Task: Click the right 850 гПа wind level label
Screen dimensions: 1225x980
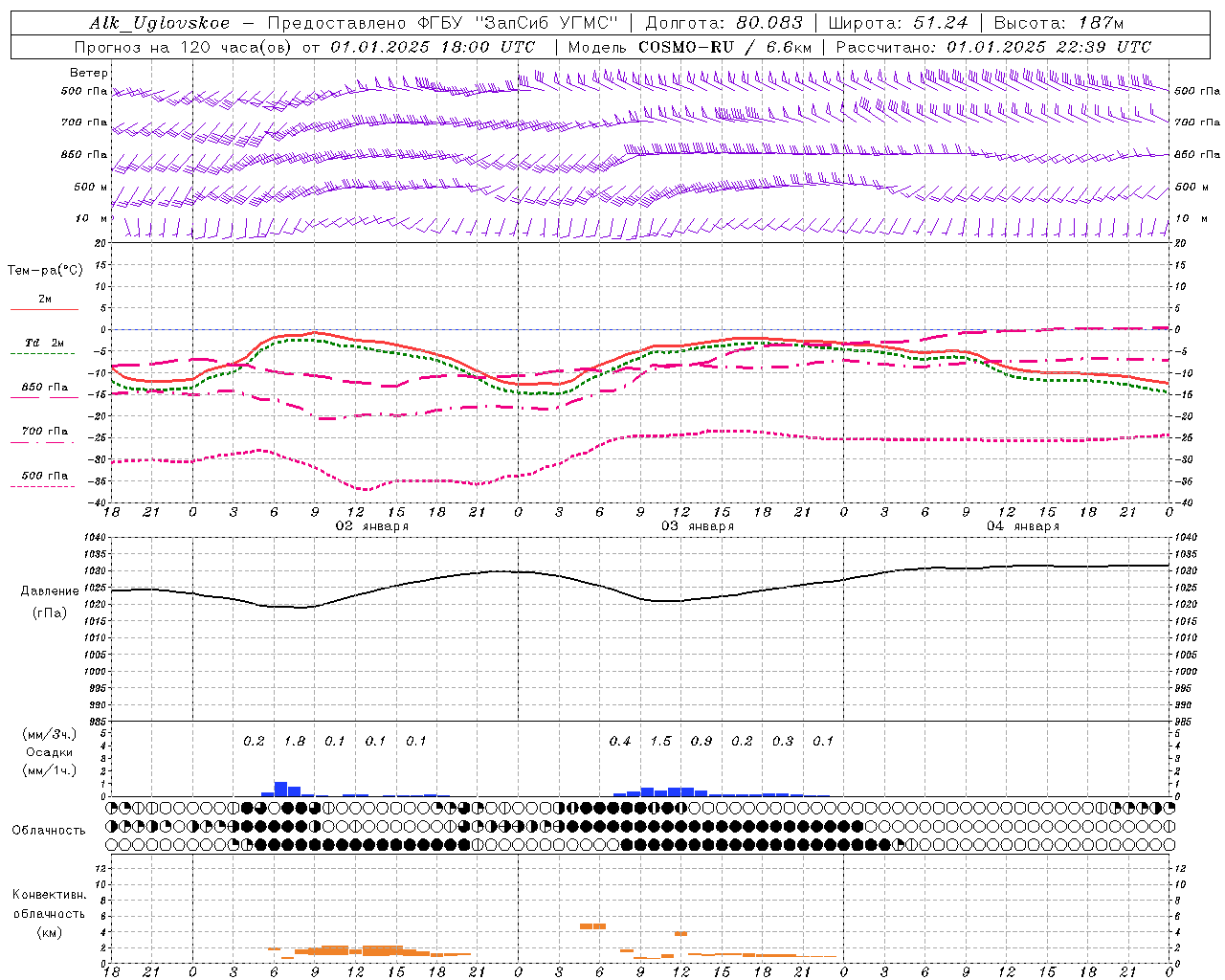Action: pos(1197,155)
